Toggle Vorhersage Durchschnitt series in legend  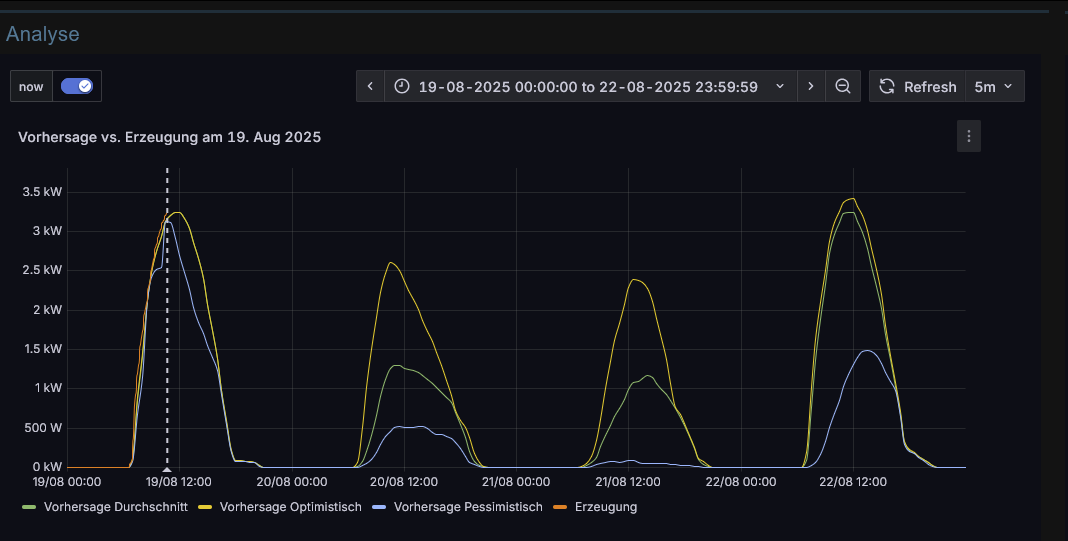[x=115, y=507]
